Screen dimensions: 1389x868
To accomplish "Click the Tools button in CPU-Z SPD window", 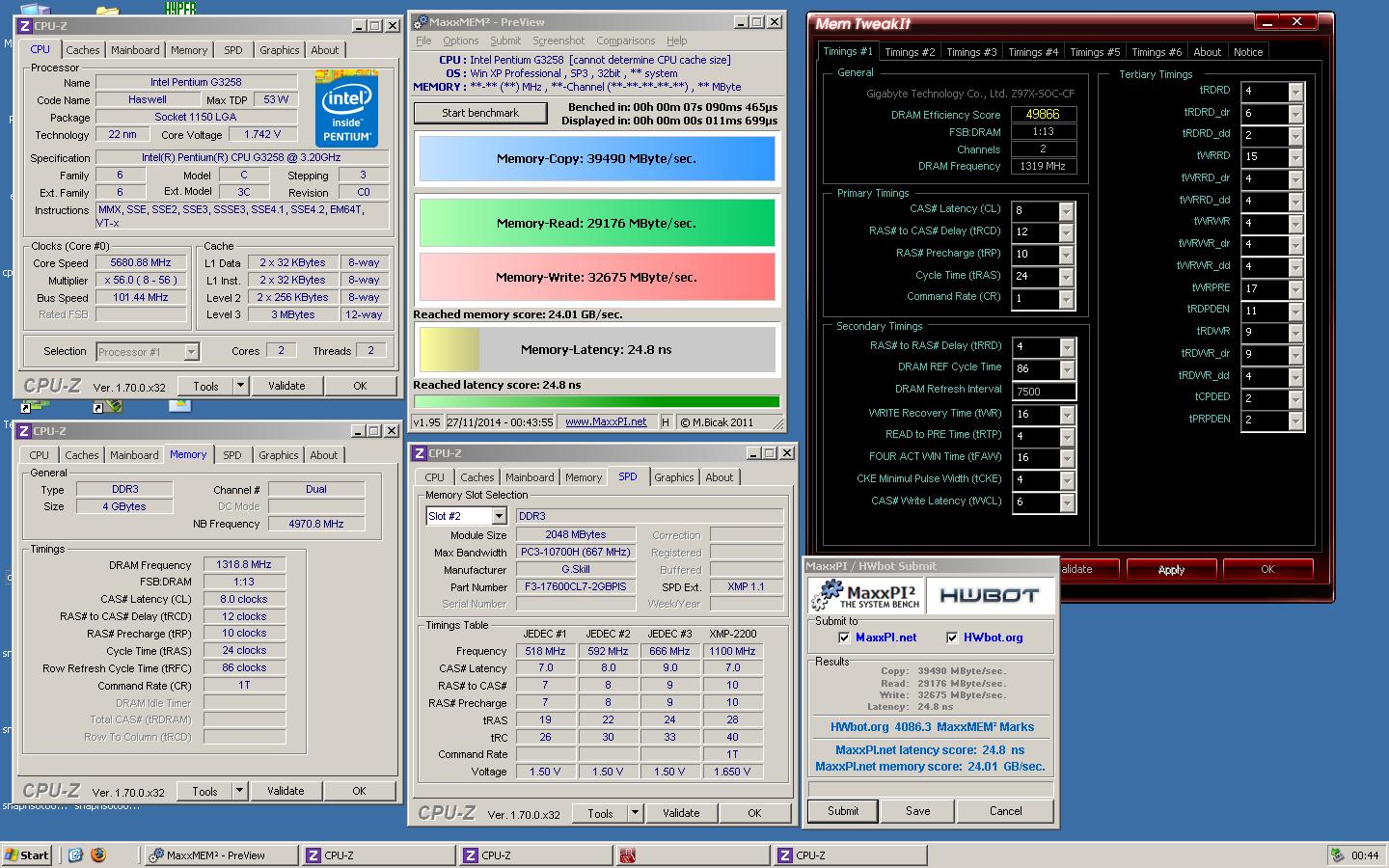I will tap(600, 813).
